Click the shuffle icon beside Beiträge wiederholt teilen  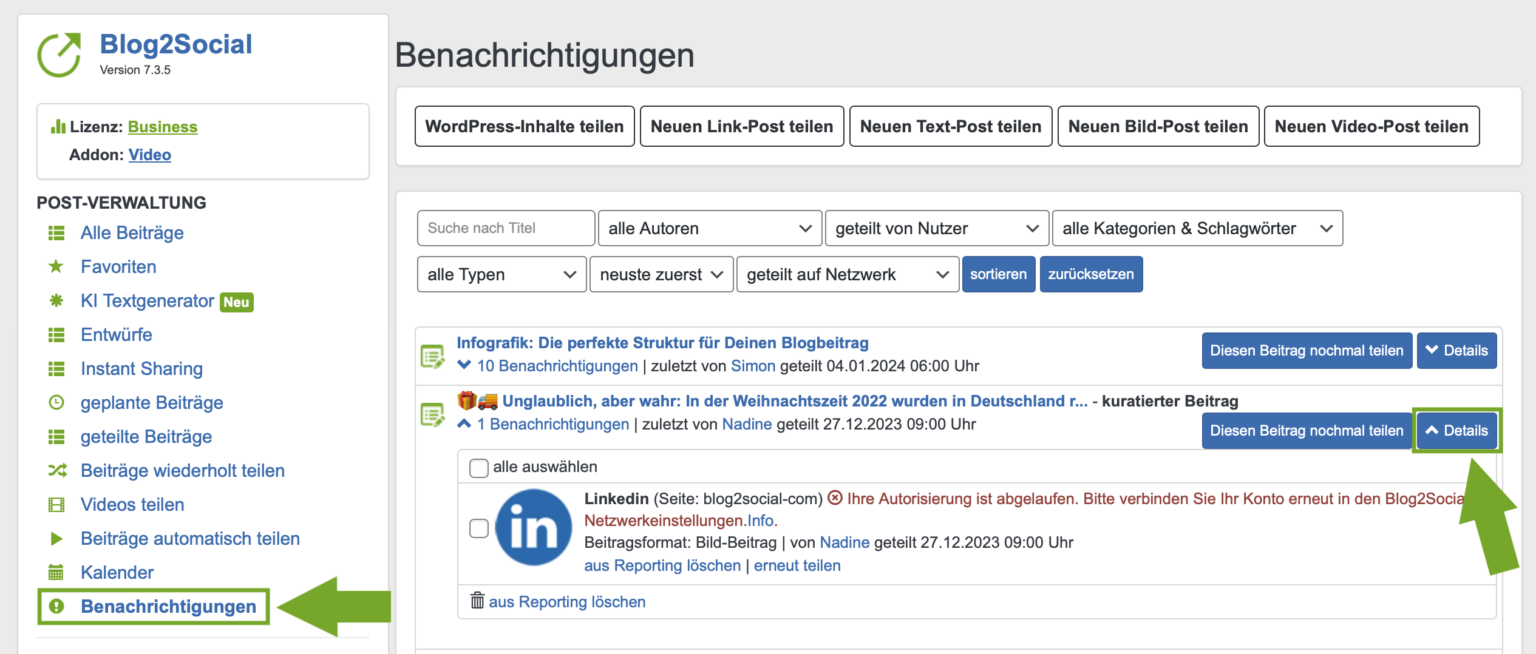pos(57,471)
